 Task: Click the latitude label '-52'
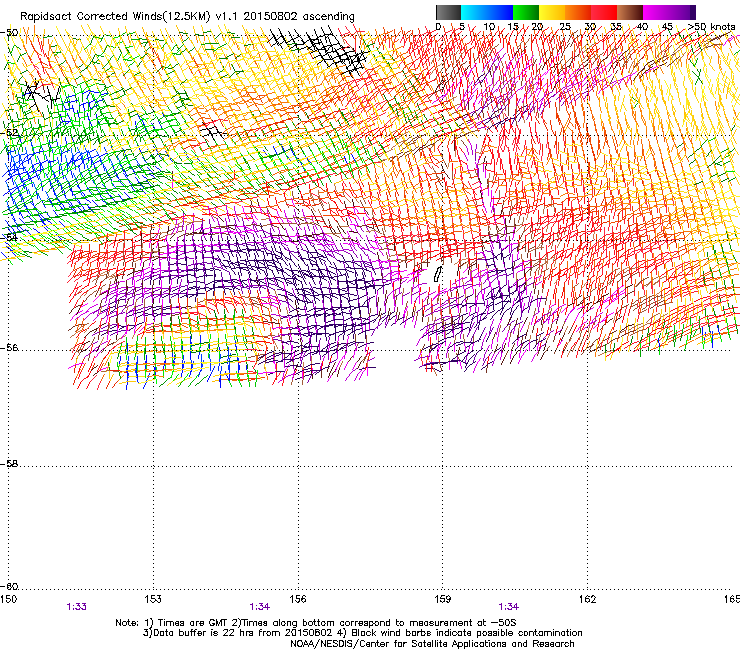(9, 133)
